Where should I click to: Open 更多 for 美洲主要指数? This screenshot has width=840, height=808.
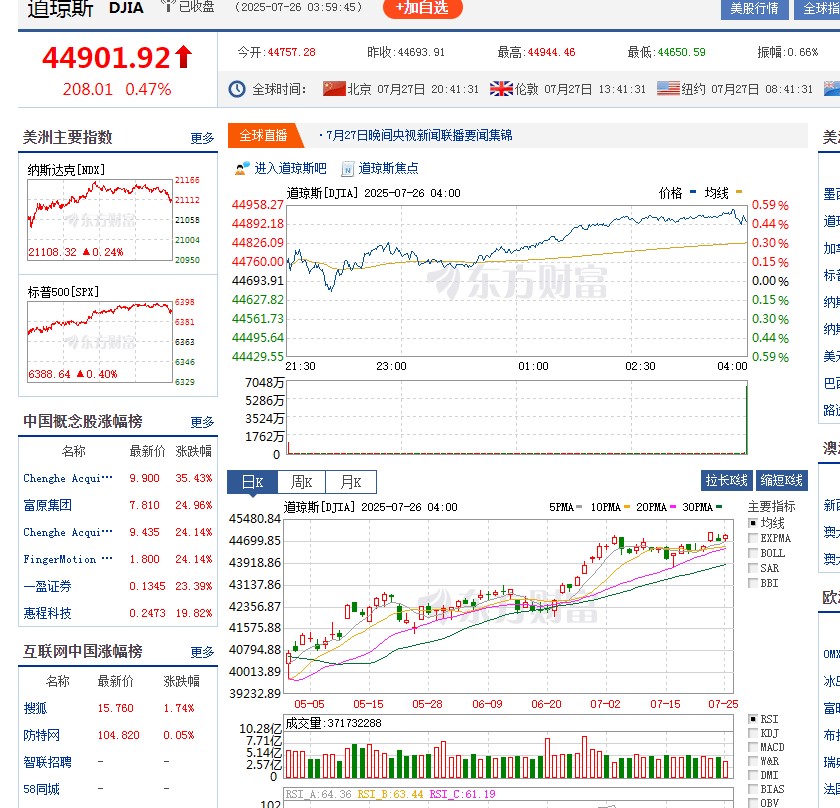(202, 138)
